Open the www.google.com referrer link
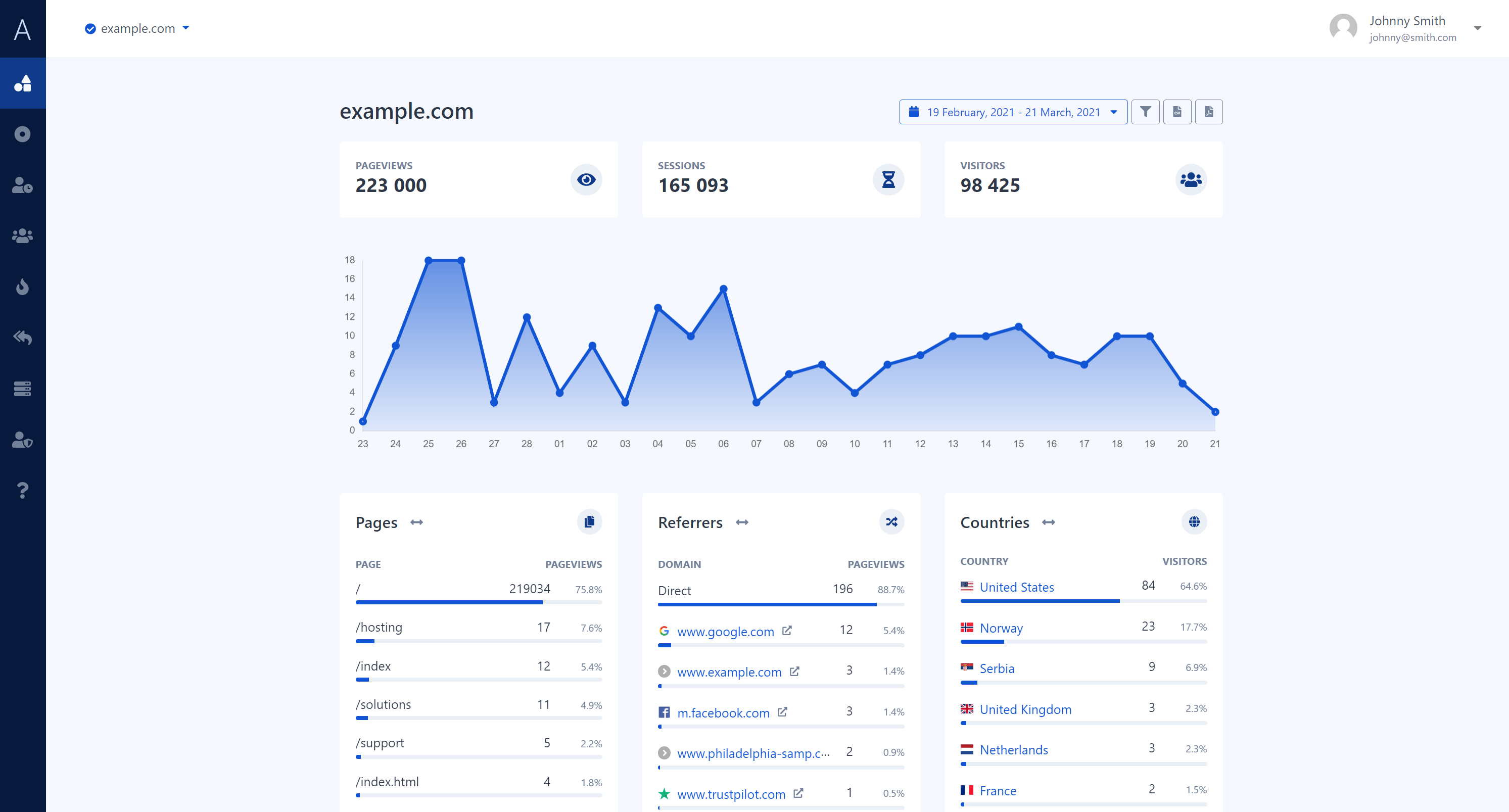This screenshot has height=812, width=1509. (725, 632)
